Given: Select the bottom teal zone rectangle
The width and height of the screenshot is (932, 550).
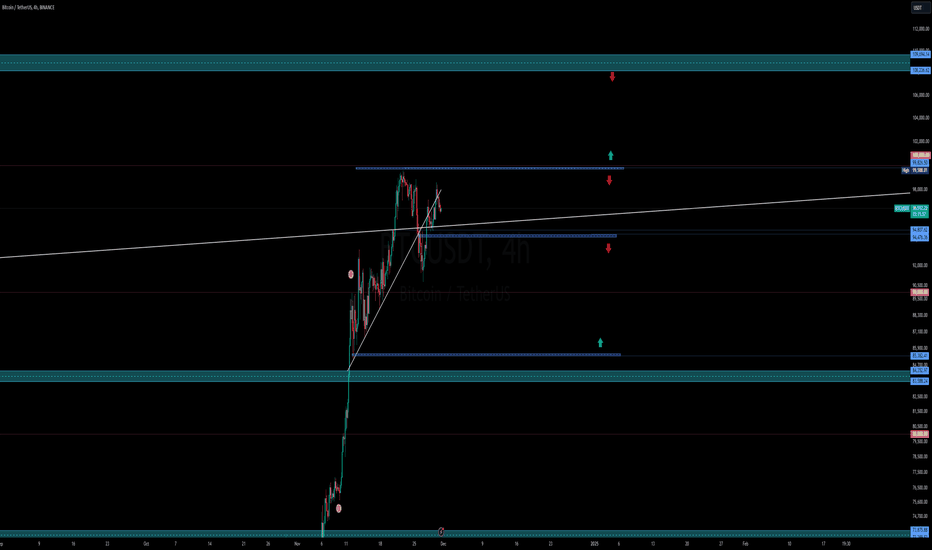Looking at the screenshot, I should [455, 533].
